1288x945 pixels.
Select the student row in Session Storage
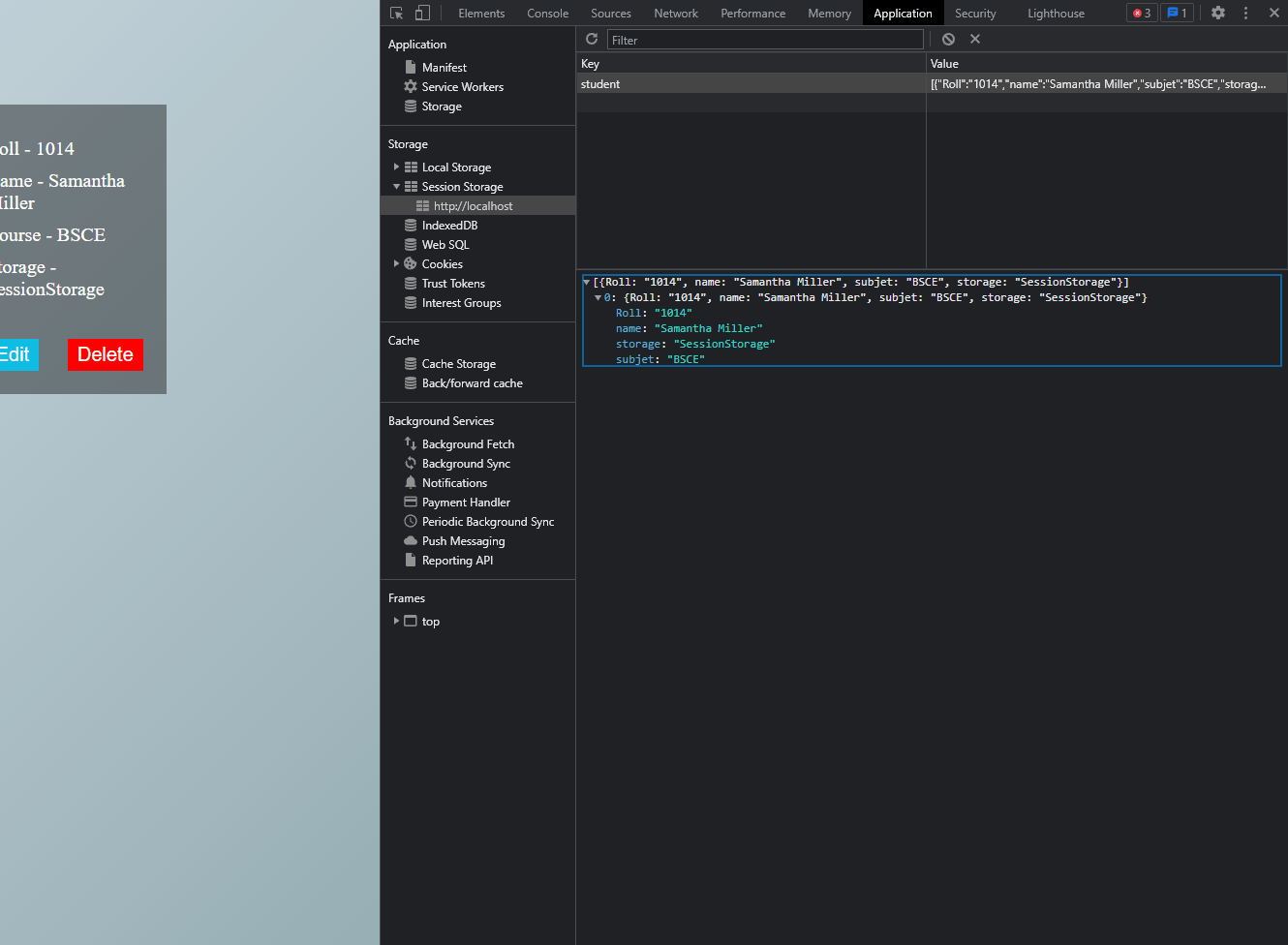coord(600,84)
